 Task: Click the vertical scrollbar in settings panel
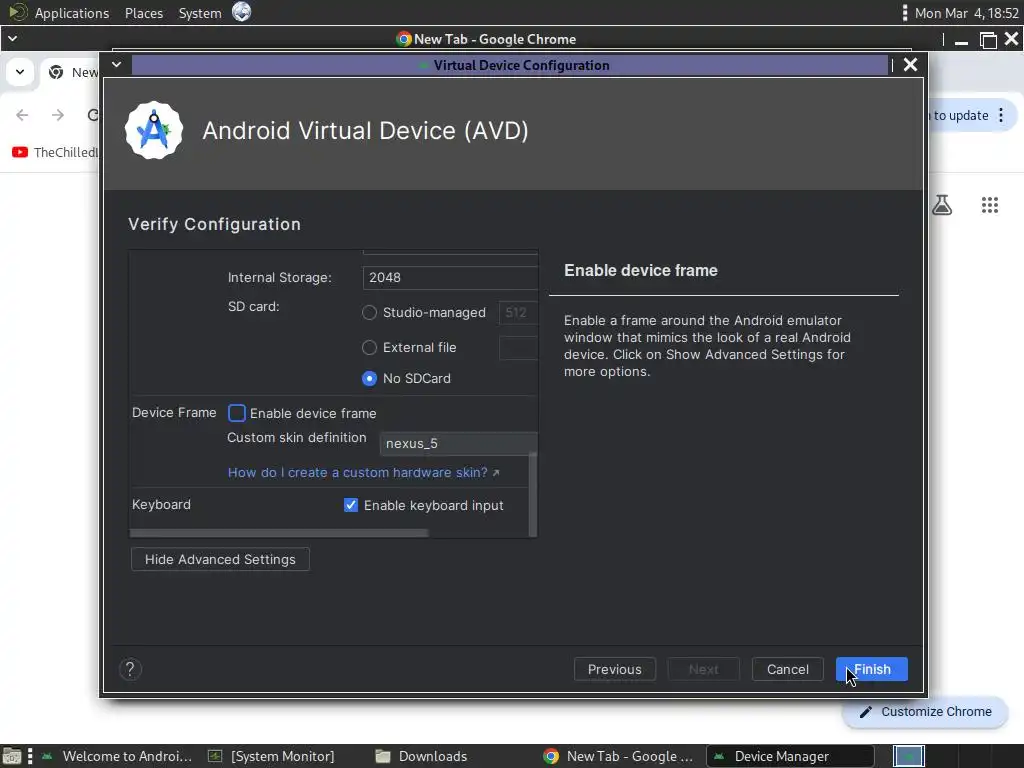[x=533, y=494]
